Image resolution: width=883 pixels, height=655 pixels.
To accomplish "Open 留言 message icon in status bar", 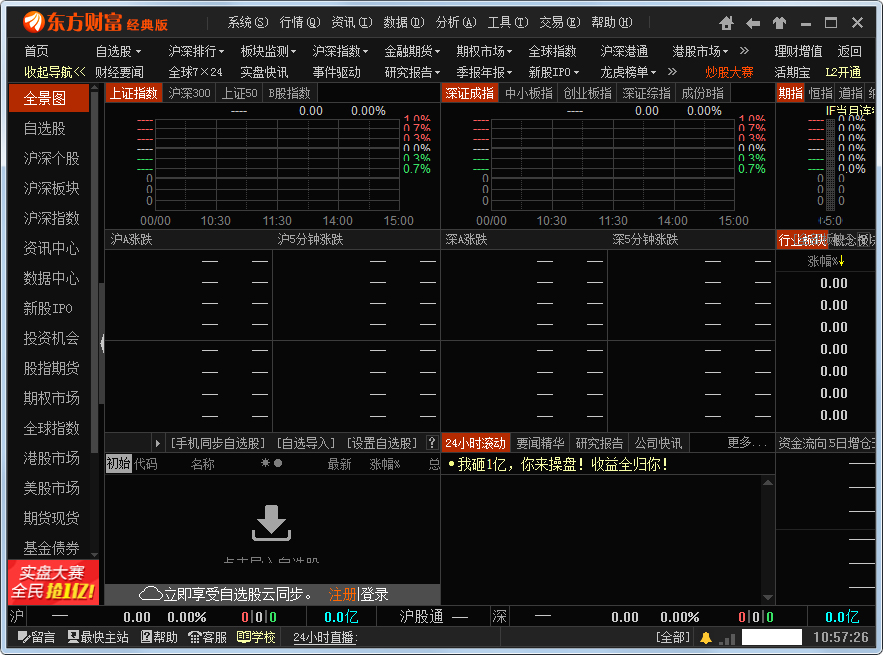I will point(36,637).
